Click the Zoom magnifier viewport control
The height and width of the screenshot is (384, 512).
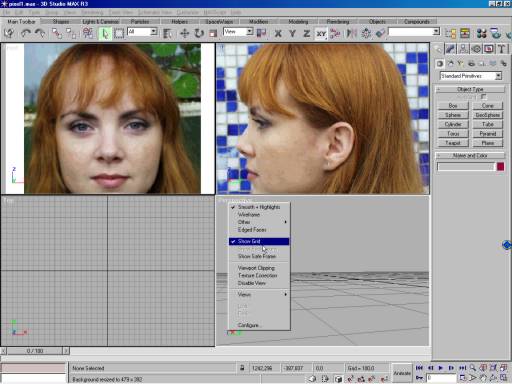click(x=473, y=368)
